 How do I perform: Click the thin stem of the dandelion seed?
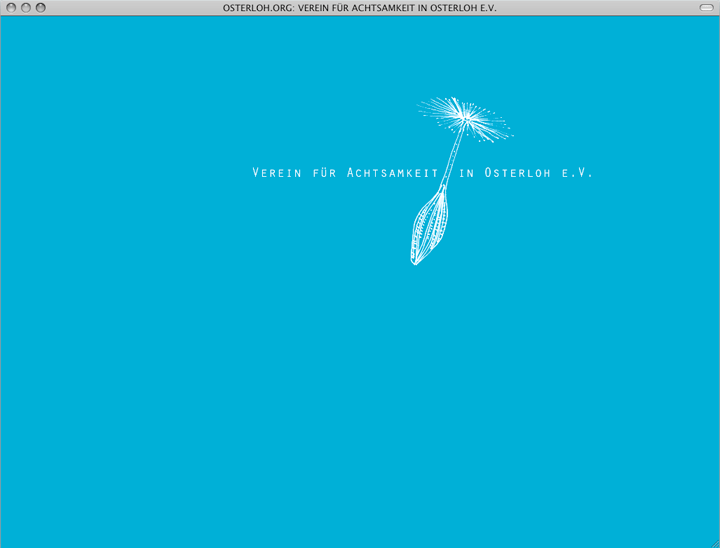pos(452,160)
